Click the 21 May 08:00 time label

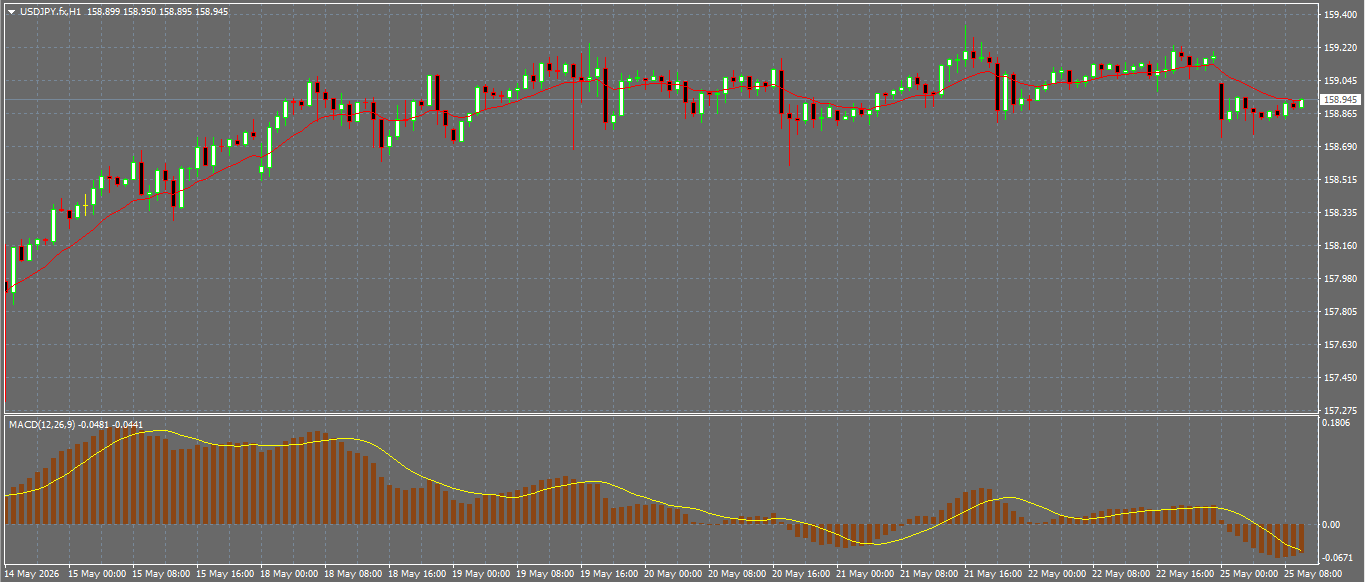(928, 575)
